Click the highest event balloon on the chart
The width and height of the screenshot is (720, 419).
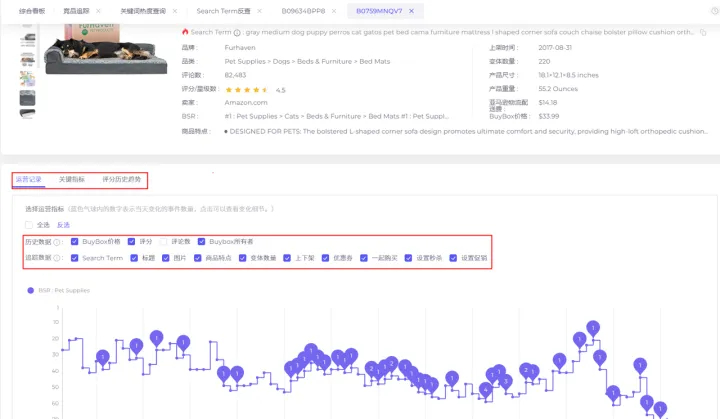coord(593,327)
